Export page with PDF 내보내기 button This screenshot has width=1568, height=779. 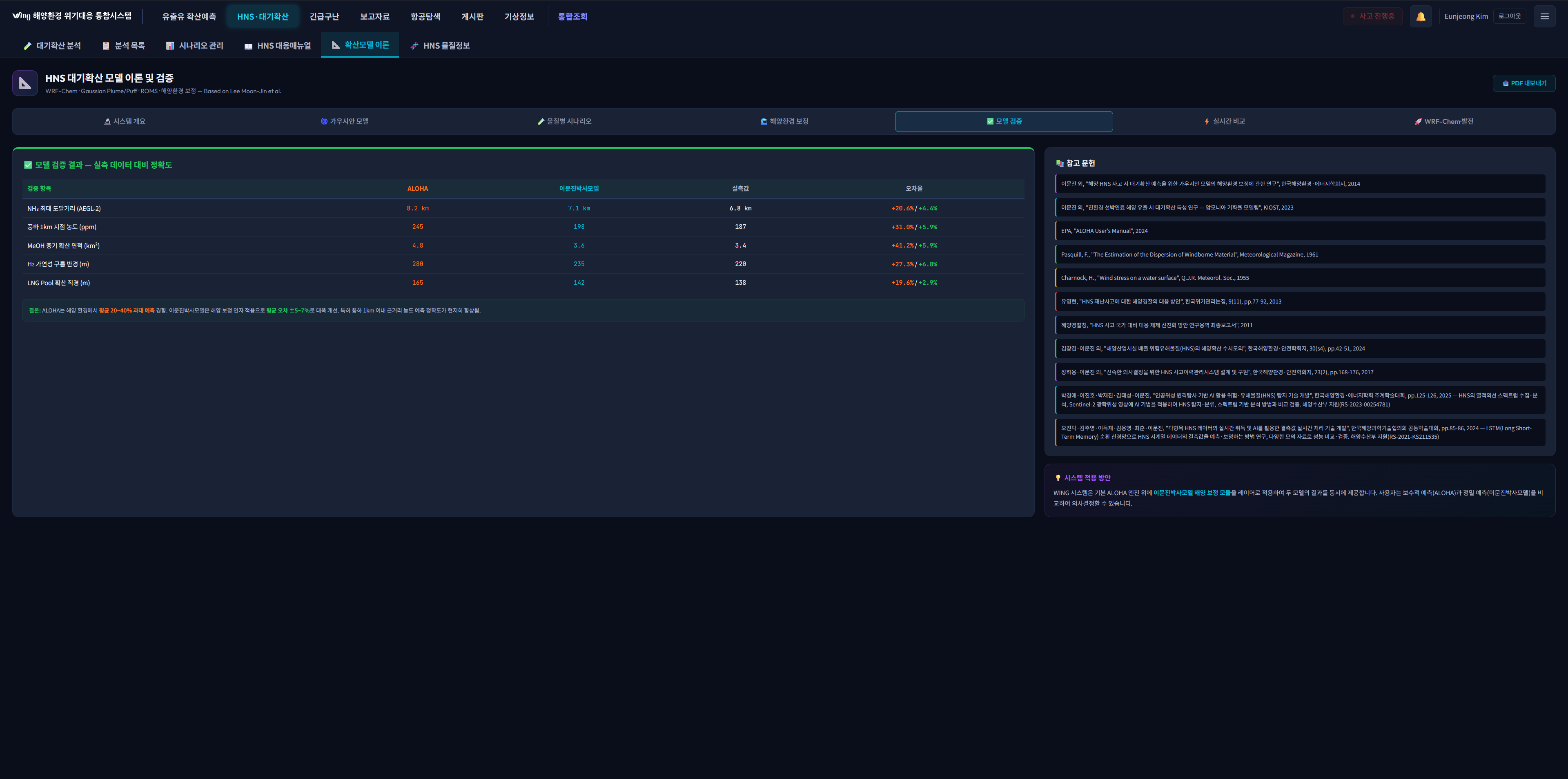(1523, 83)
